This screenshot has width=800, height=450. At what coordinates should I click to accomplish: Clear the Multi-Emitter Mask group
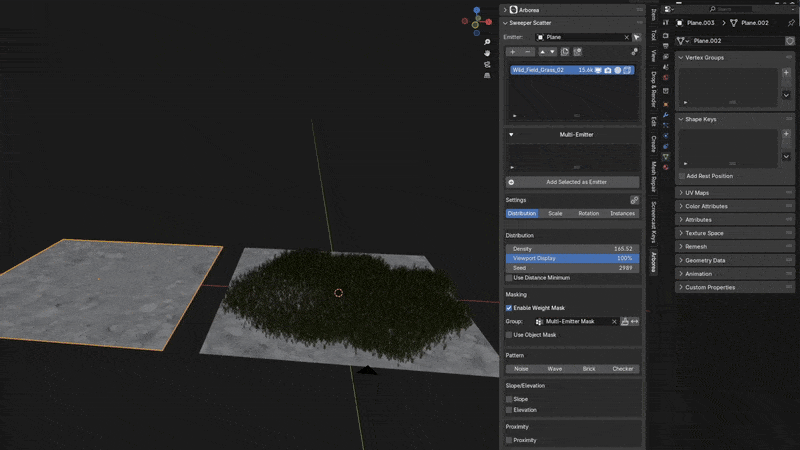[614, 321]
